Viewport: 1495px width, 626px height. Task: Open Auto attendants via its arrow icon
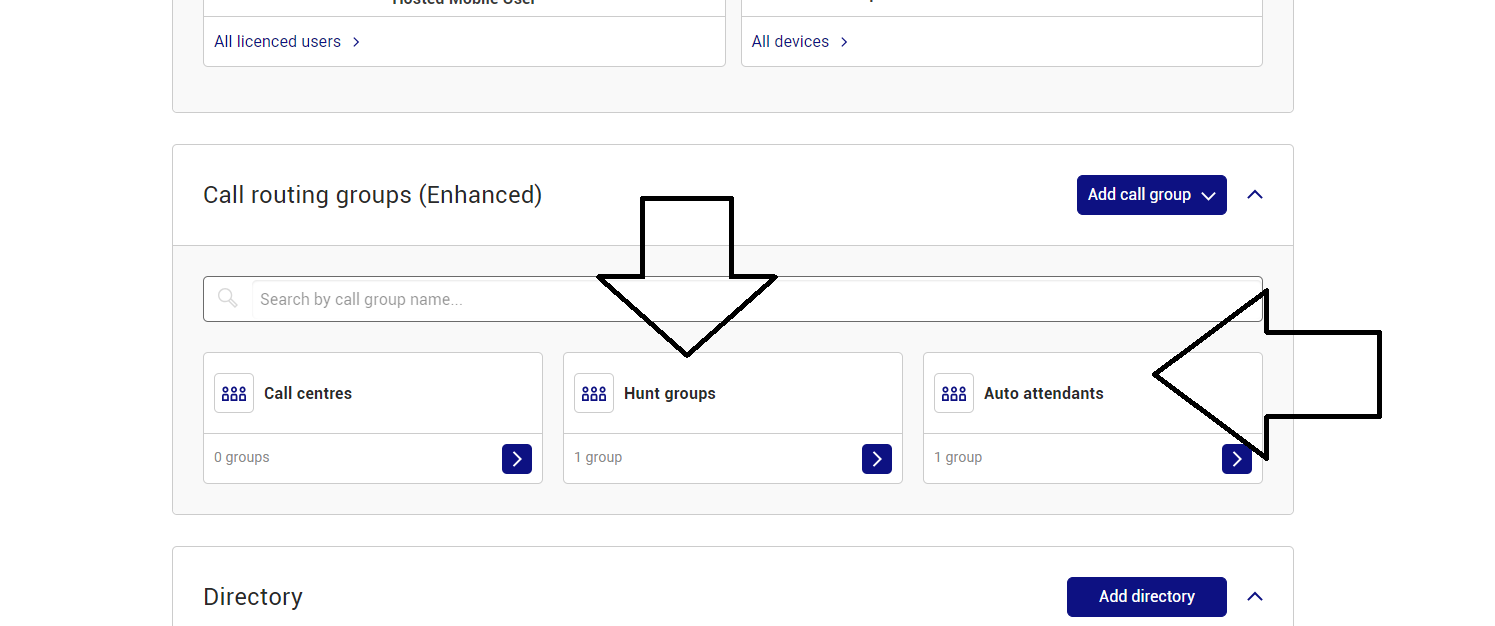(1237, 458)
